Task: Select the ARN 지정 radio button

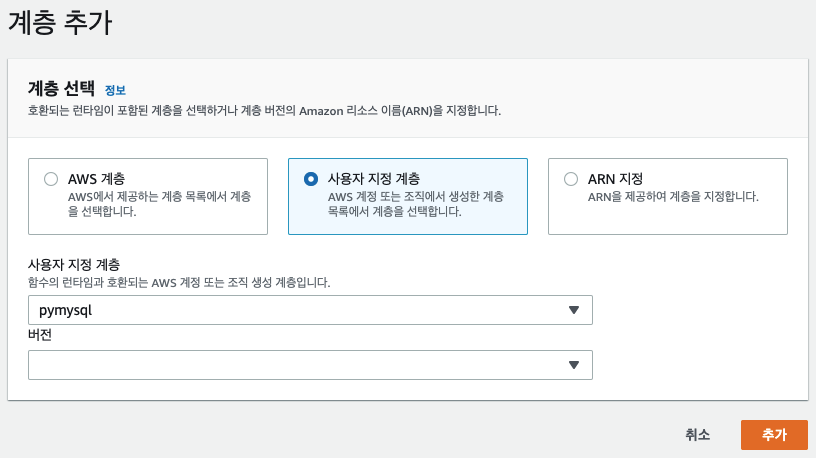Action: tap(571, 179)
